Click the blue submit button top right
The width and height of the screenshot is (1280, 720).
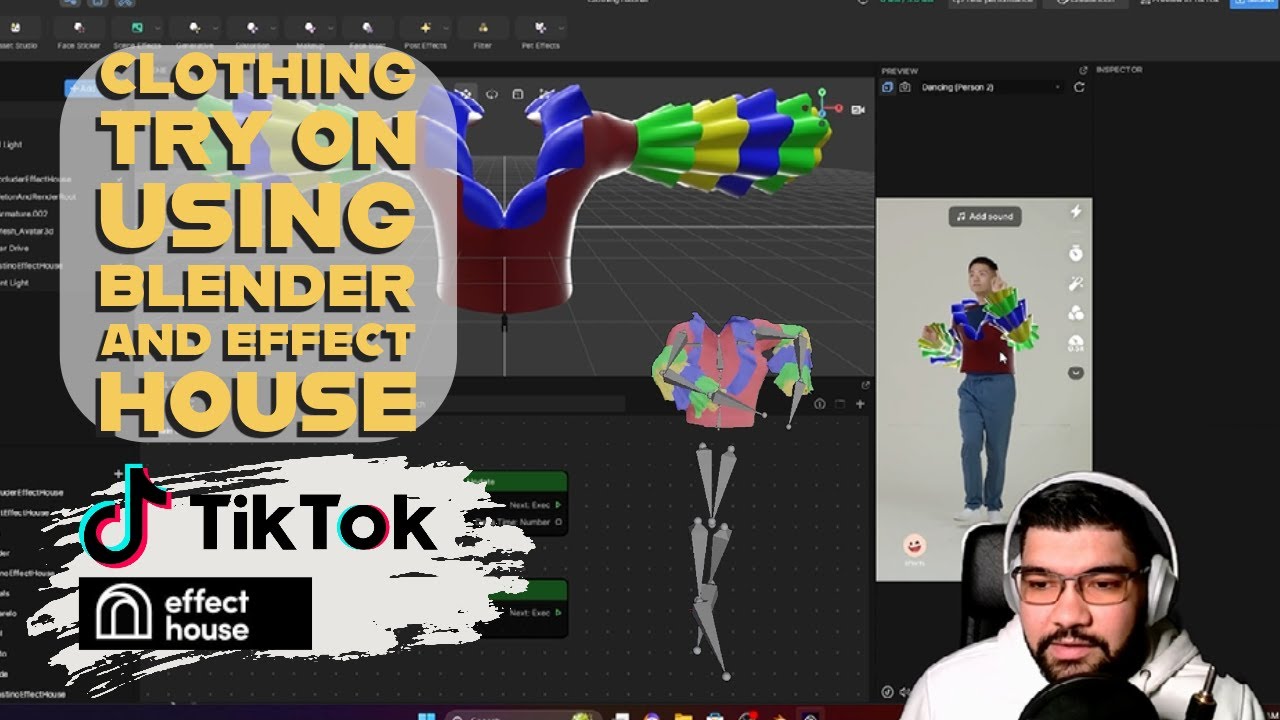click(x=1255, y=4)
